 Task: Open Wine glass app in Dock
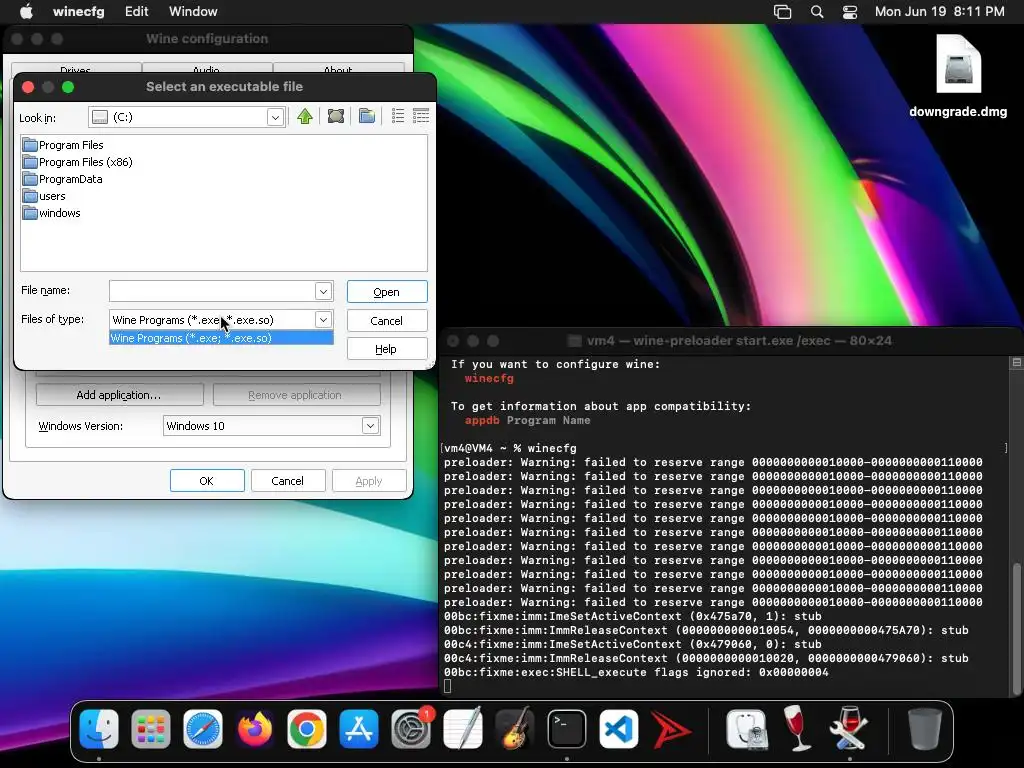point(797,729)
